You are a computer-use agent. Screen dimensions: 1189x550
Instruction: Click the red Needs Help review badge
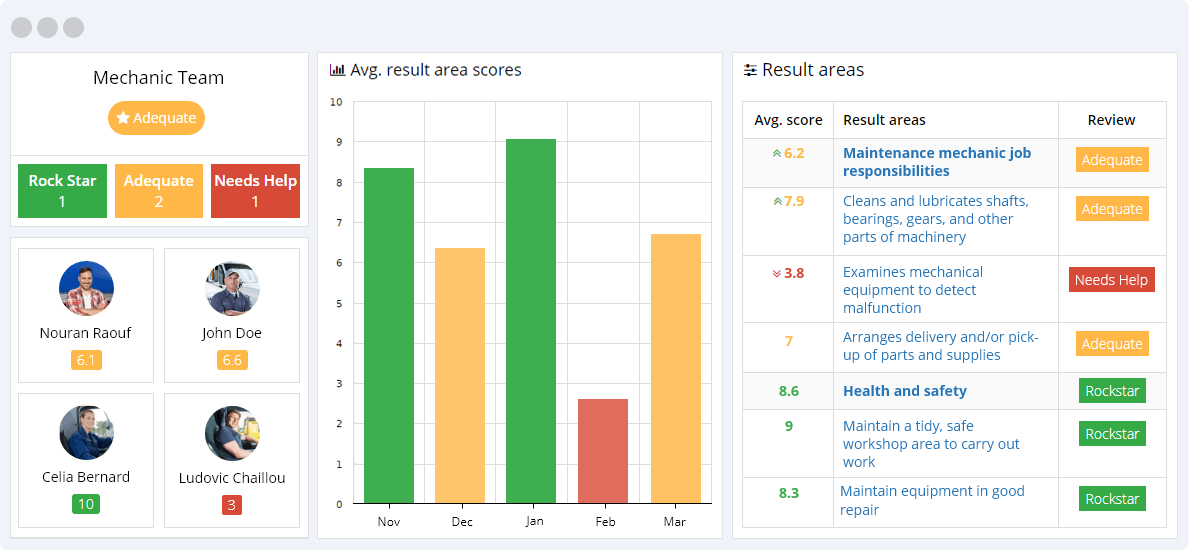(1111, 280)
